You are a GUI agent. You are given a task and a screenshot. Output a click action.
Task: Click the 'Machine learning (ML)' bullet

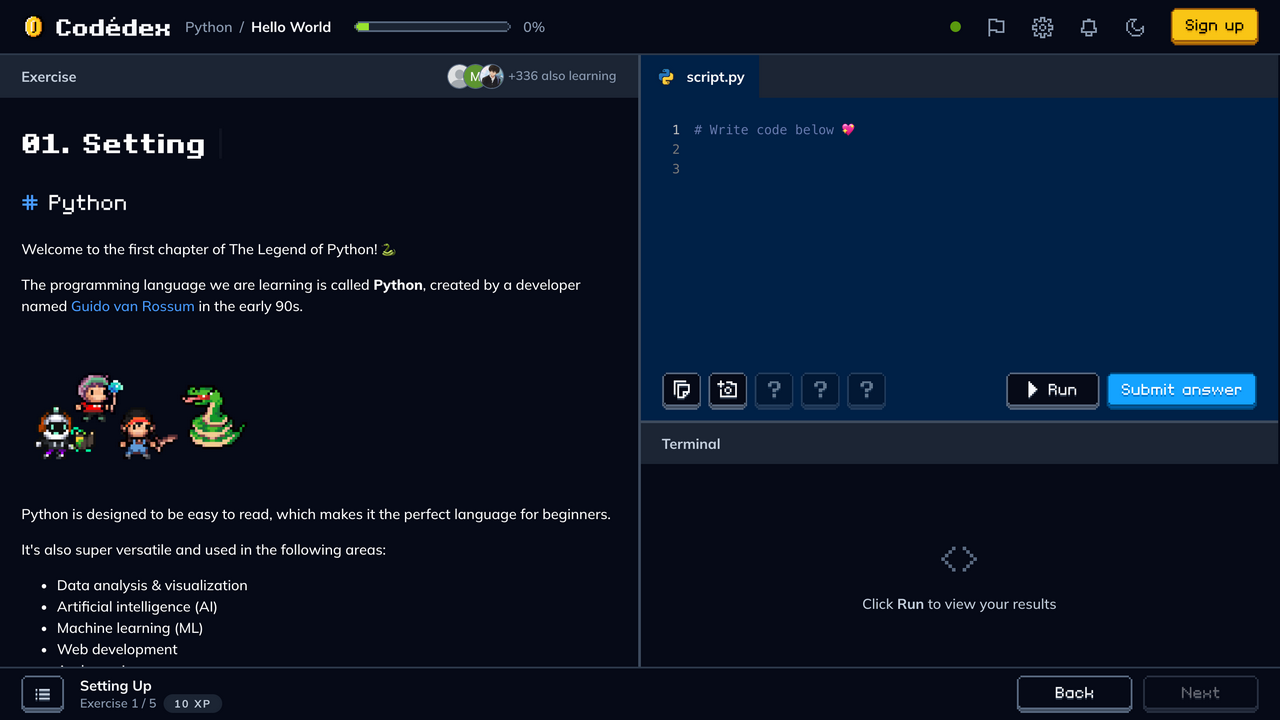130,628
